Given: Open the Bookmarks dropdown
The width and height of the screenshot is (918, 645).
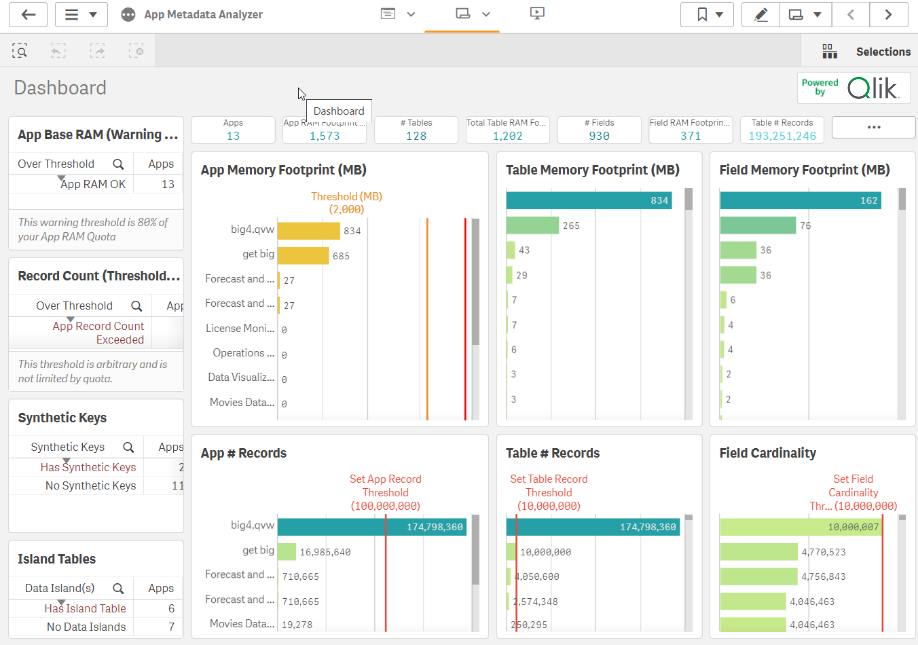Looking at the screenshot, I should [706, 14].
